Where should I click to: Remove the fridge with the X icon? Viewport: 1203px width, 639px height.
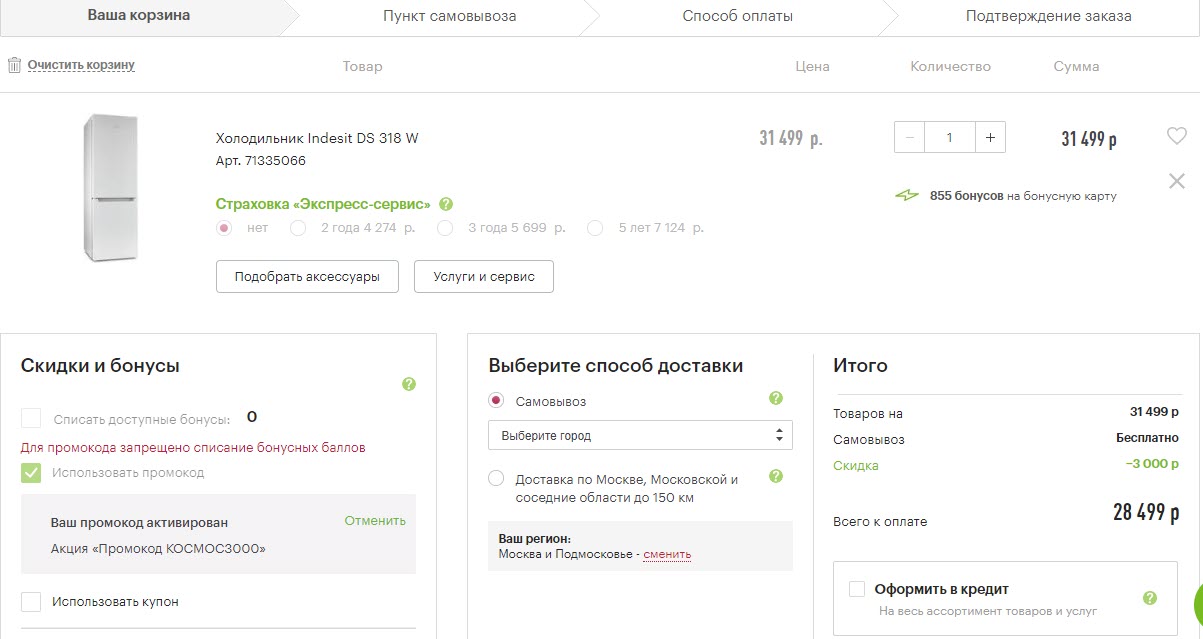pos(1176,181)
